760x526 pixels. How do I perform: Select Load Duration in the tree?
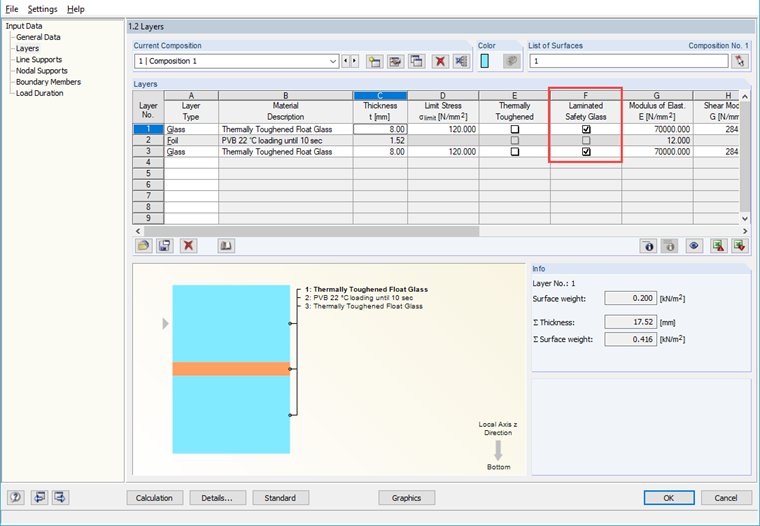(x=39, y=93)
